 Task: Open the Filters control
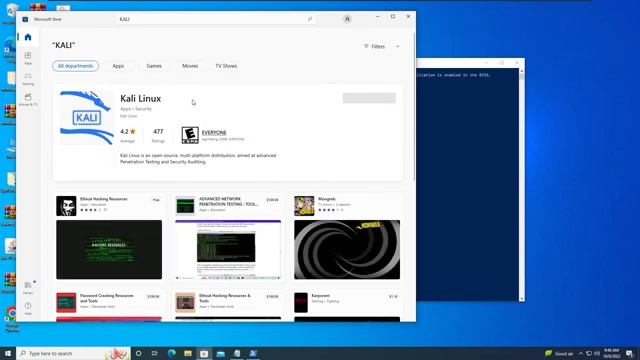(374, 47)
